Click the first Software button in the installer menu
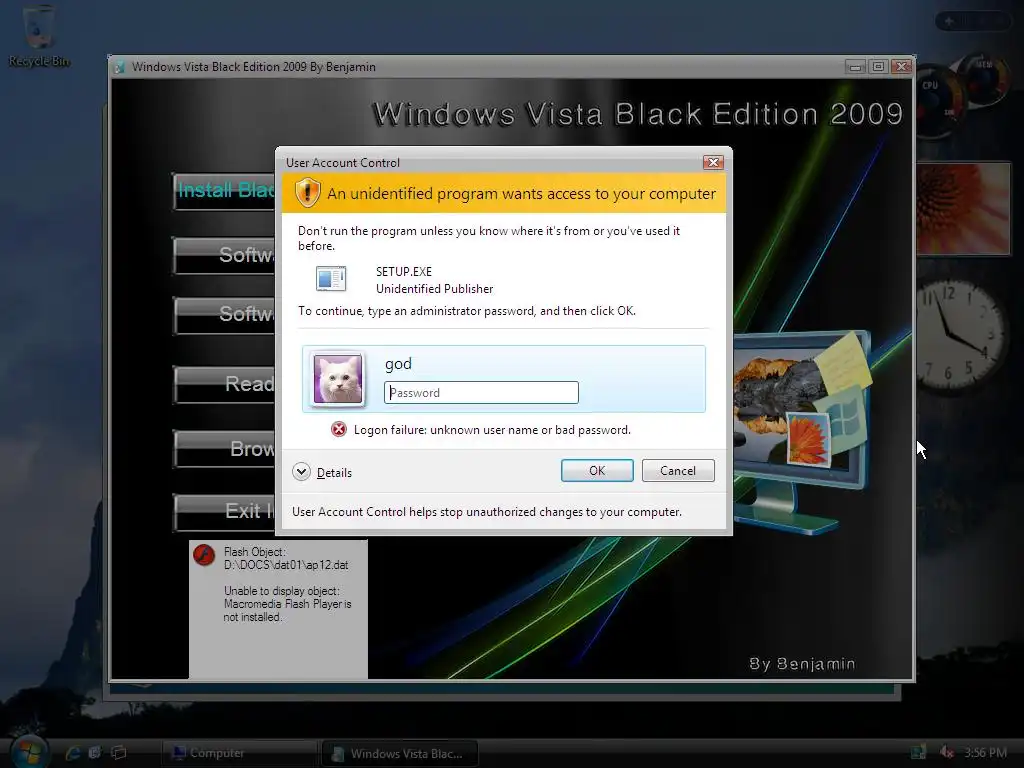The image size is (1024, 768). click(224, 255)
